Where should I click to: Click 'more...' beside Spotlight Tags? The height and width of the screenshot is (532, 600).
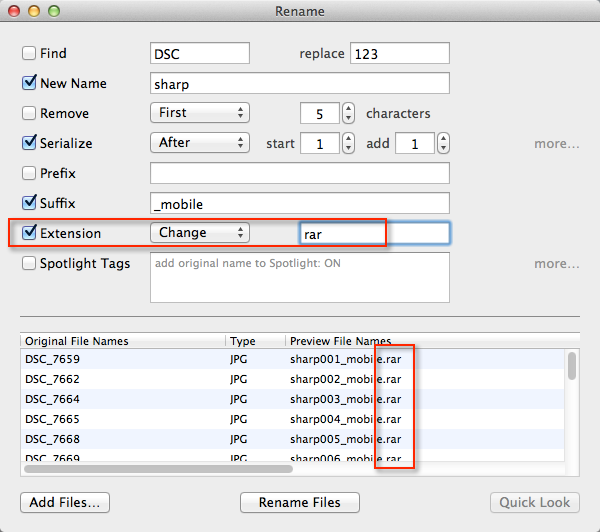[556, 264]
